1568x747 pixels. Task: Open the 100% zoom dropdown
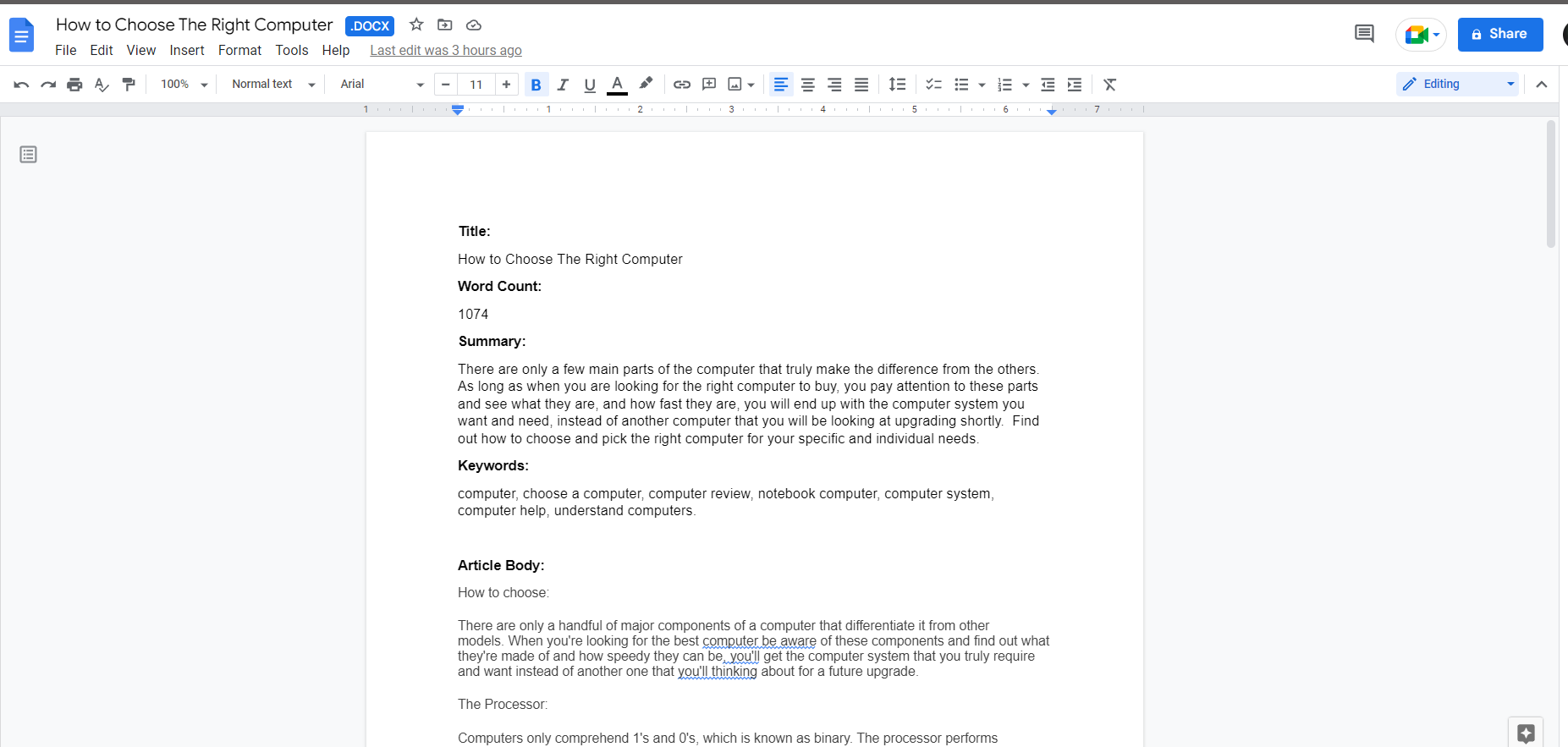184,85
